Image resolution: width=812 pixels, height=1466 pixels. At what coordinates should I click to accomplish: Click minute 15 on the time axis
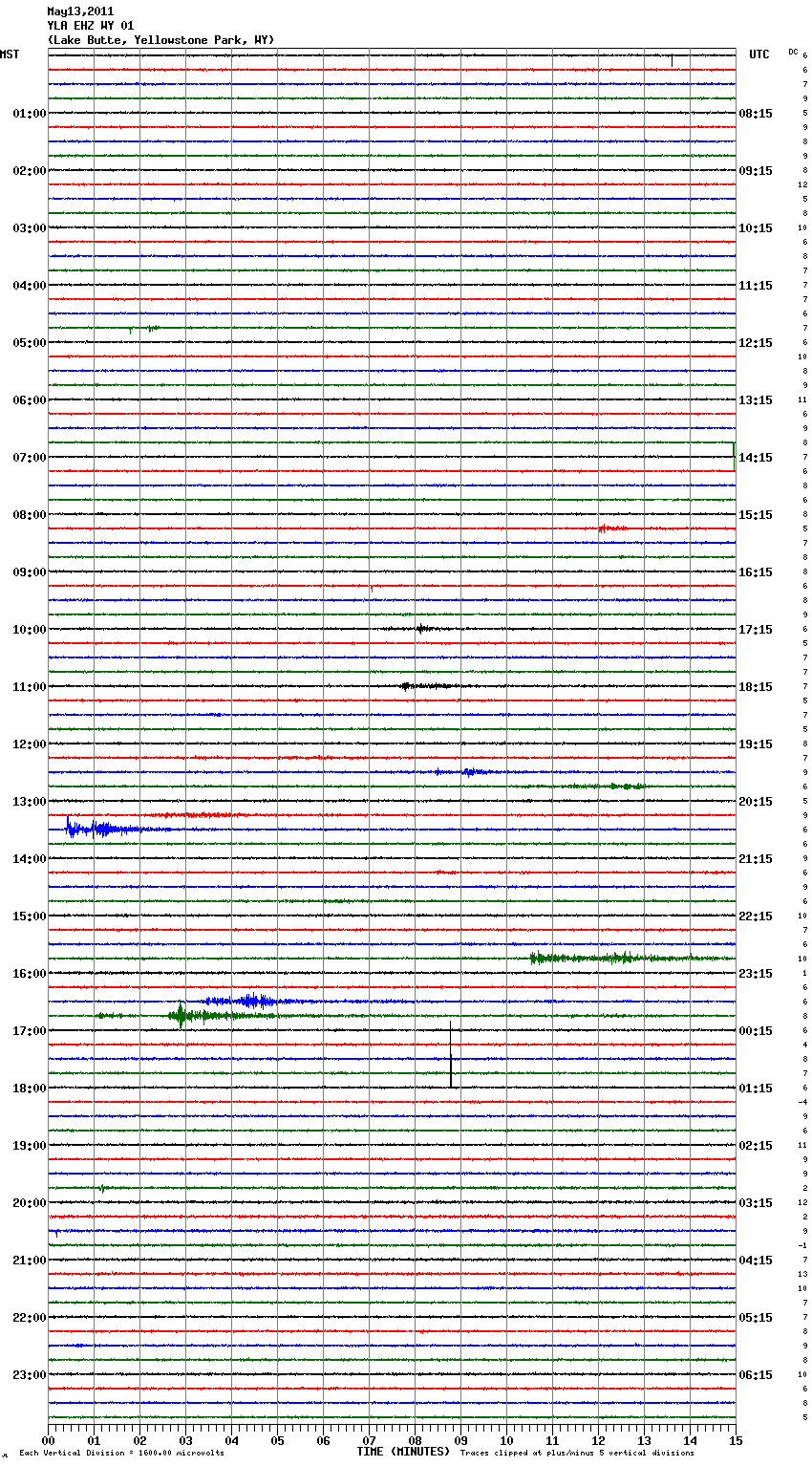click(x=736, y=1440)
